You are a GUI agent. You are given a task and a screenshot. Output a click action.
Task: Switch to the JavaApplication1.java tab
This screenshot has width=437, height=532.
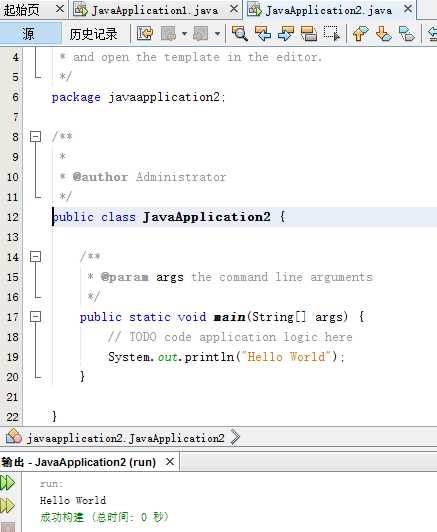pos(155,10)
